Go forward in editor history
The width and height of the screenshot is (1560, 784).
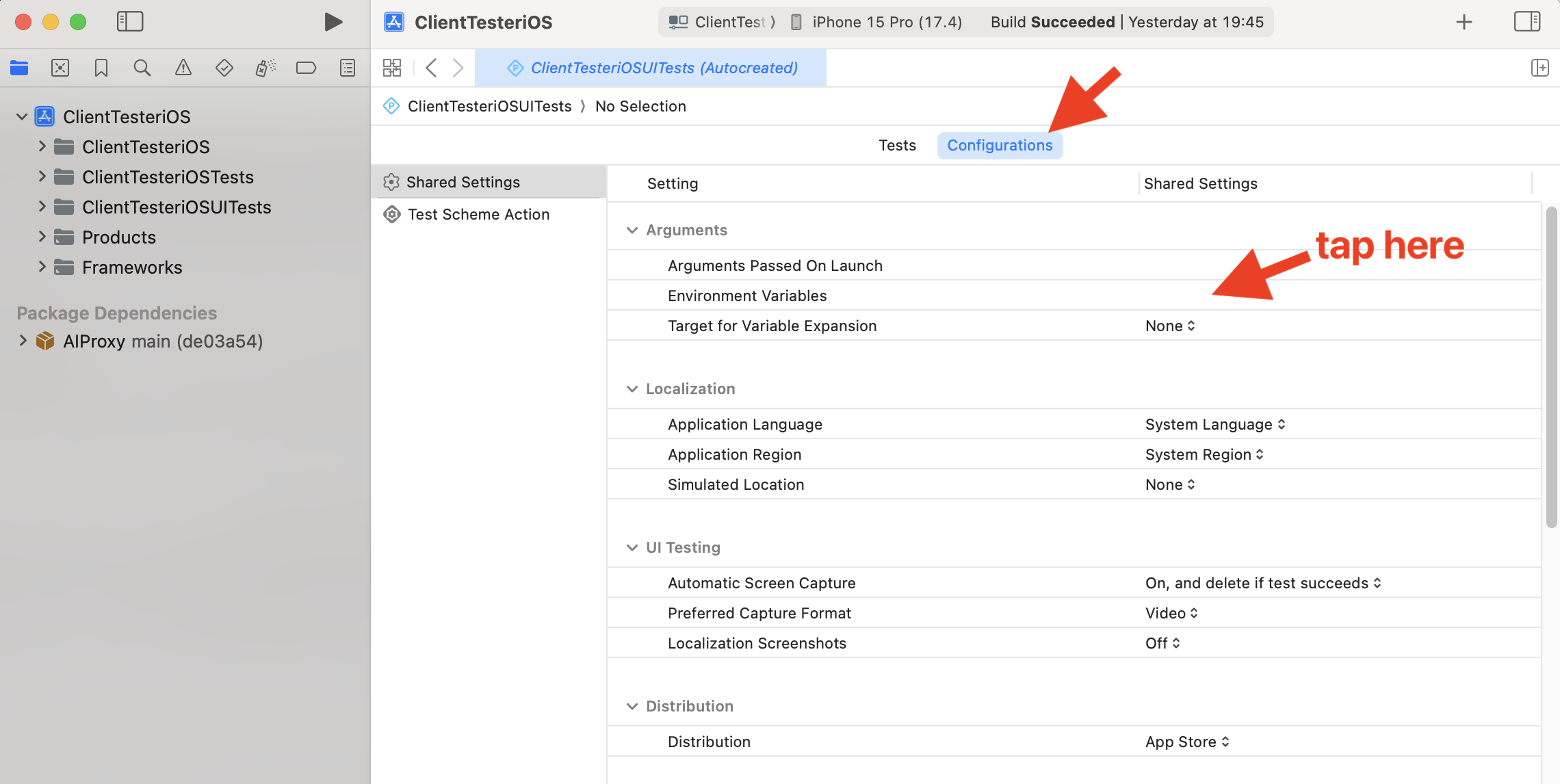coord(458,68)
